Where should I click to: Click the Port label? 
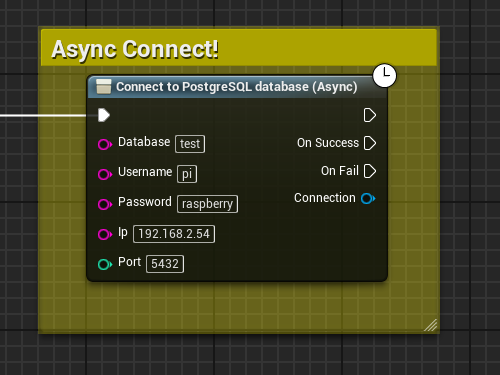pos(129,262)
